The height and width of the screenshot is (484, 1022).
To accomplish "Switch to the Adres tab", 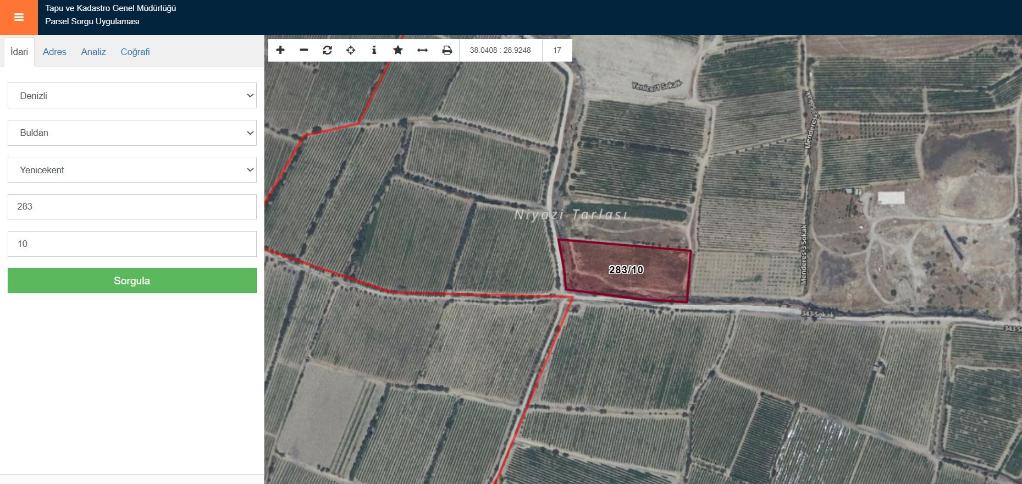I will pos(55,52).
